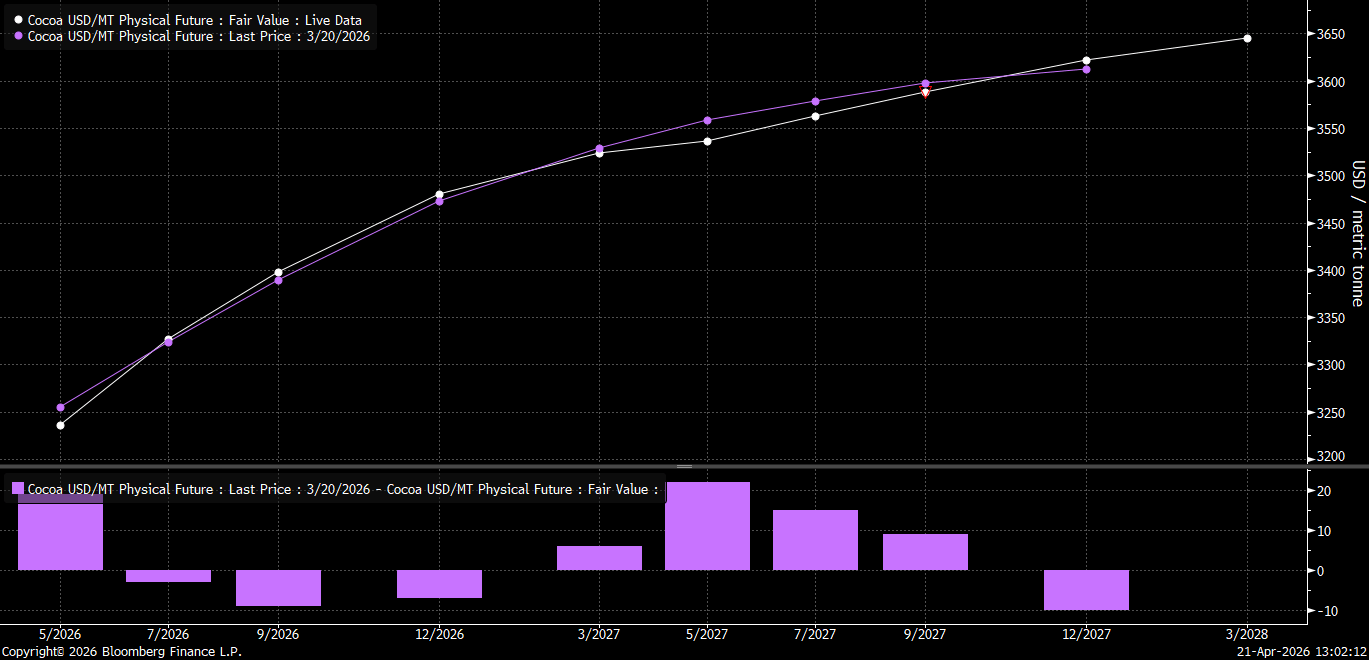Select the tallest spread bar at 5/2027
Screen dimensions: 1369x660
(x=707, y=527)
